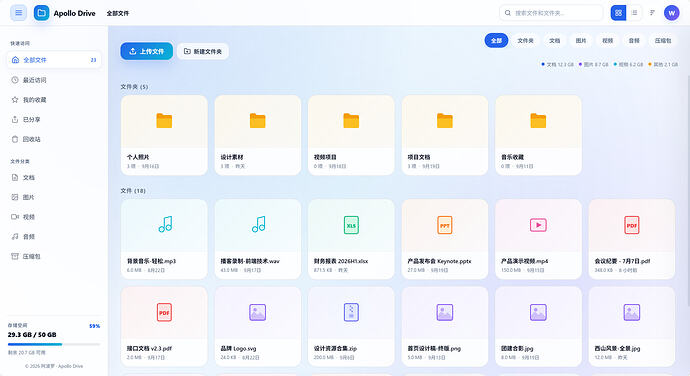Switch to list view layout
Screen dimensions: 690x376
(635, 13)
